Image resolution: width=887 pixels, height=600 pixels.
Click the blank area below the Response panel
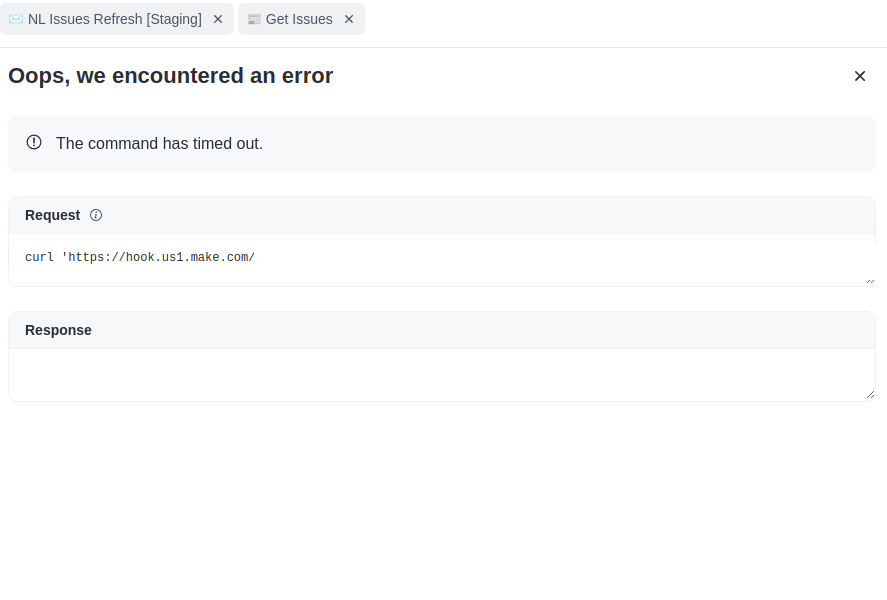coord(440,500)
